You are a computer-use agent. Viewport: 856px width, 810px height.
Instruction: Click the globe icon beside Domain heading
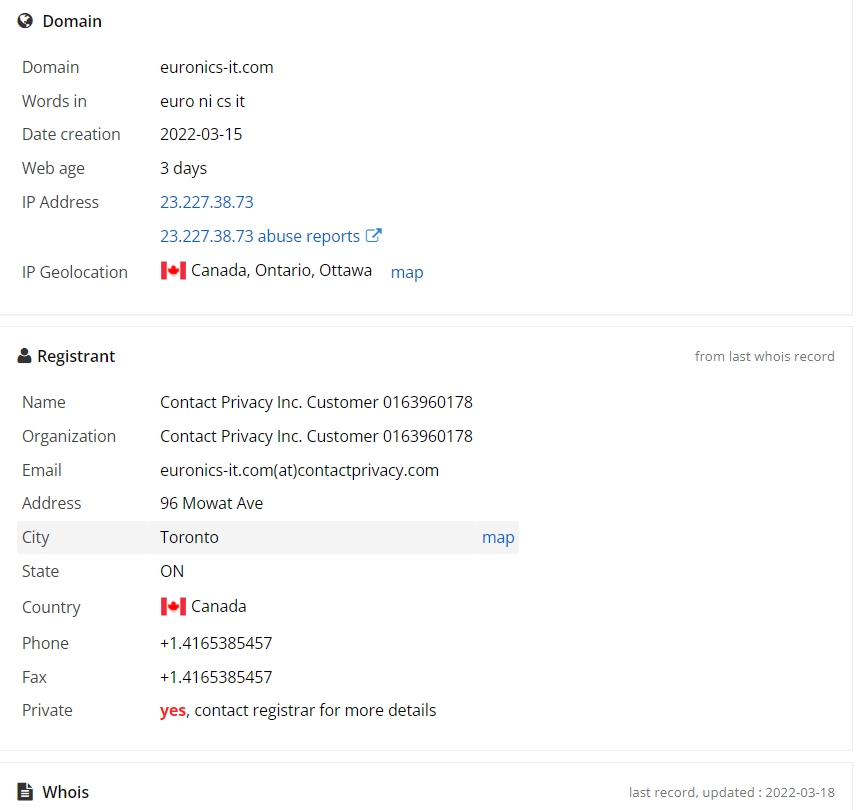(x=25, y=21)
